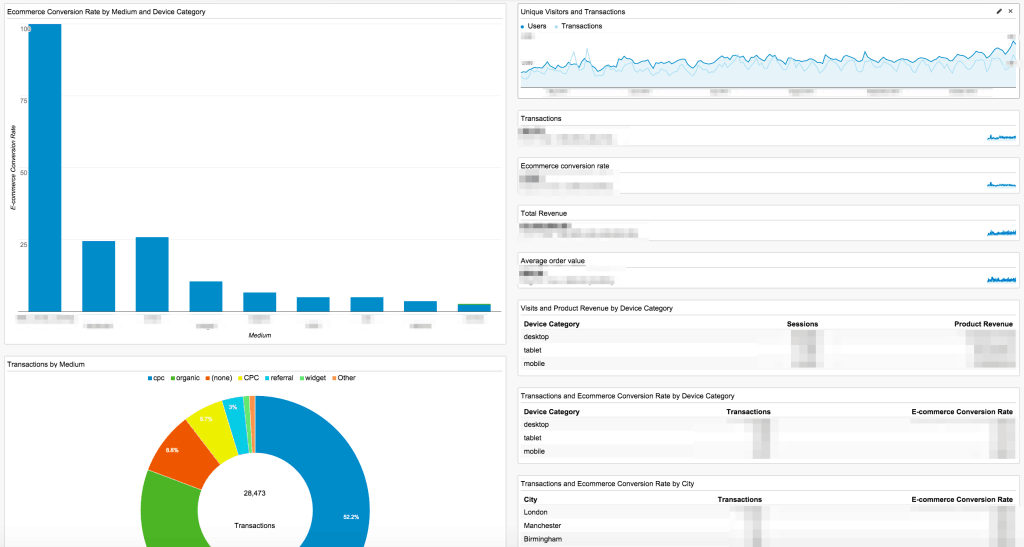The image size is (1024, 547).
Task: Select the Manchester city row
Action: (768, 525)
